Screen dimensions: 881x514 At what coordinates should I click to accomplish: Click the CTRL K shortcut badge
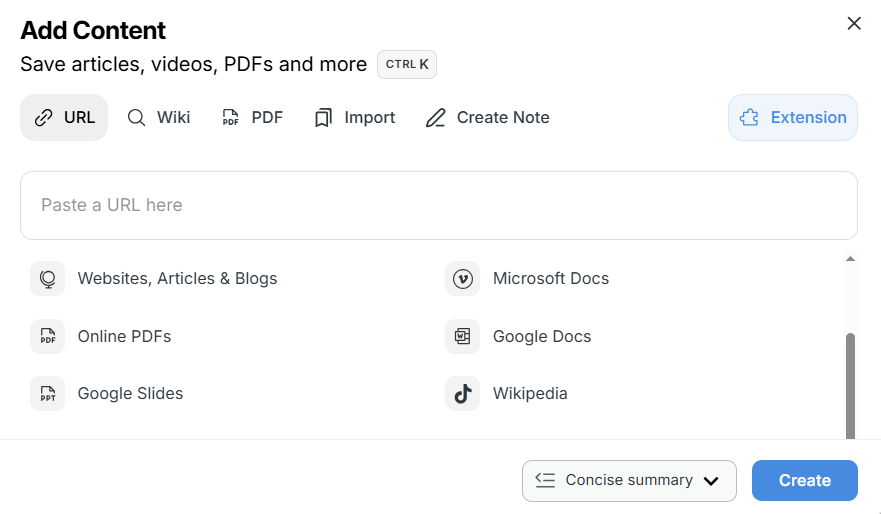point(407,64)
